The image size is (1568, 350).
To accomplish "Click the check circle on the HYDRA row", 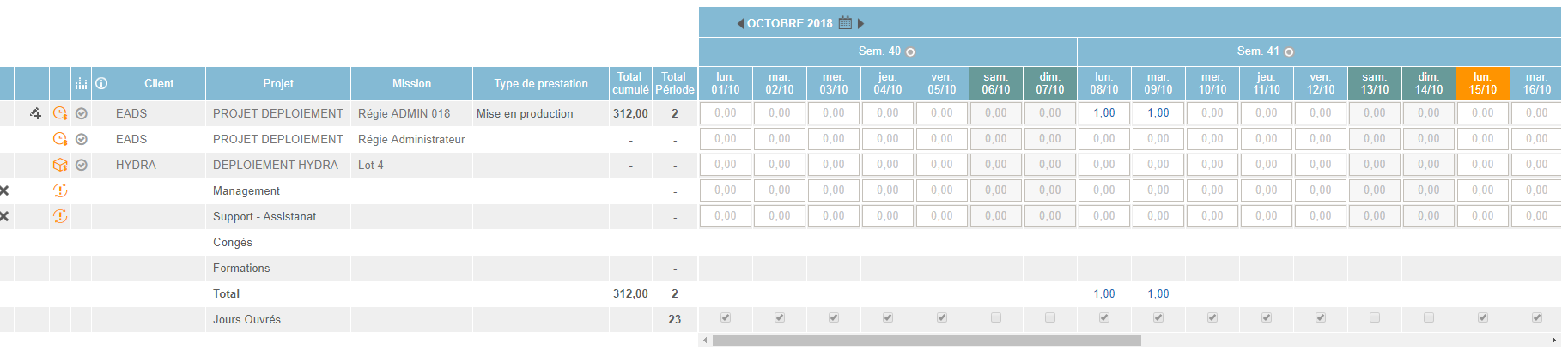I will [82, 165].
